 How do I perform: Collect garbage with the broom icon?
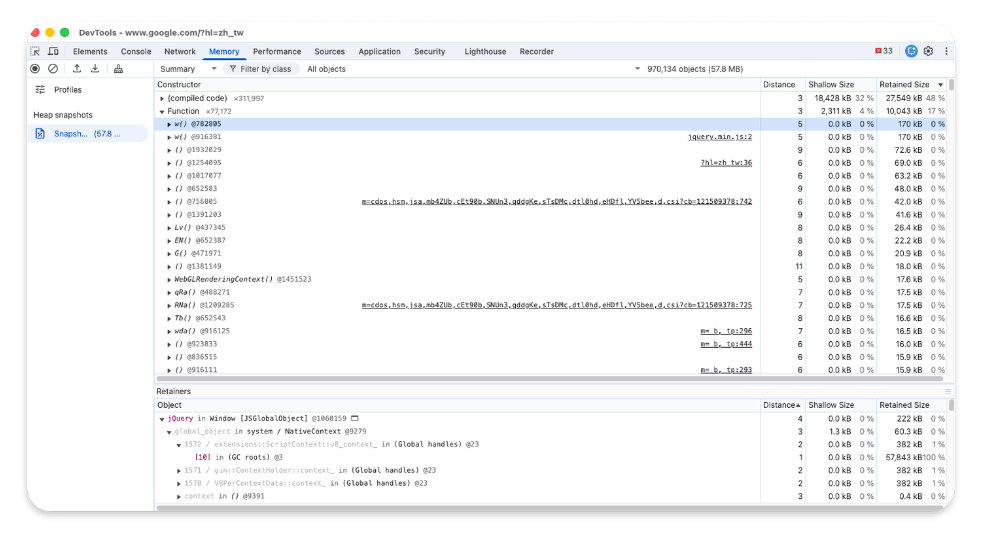[x=118, y=69]
